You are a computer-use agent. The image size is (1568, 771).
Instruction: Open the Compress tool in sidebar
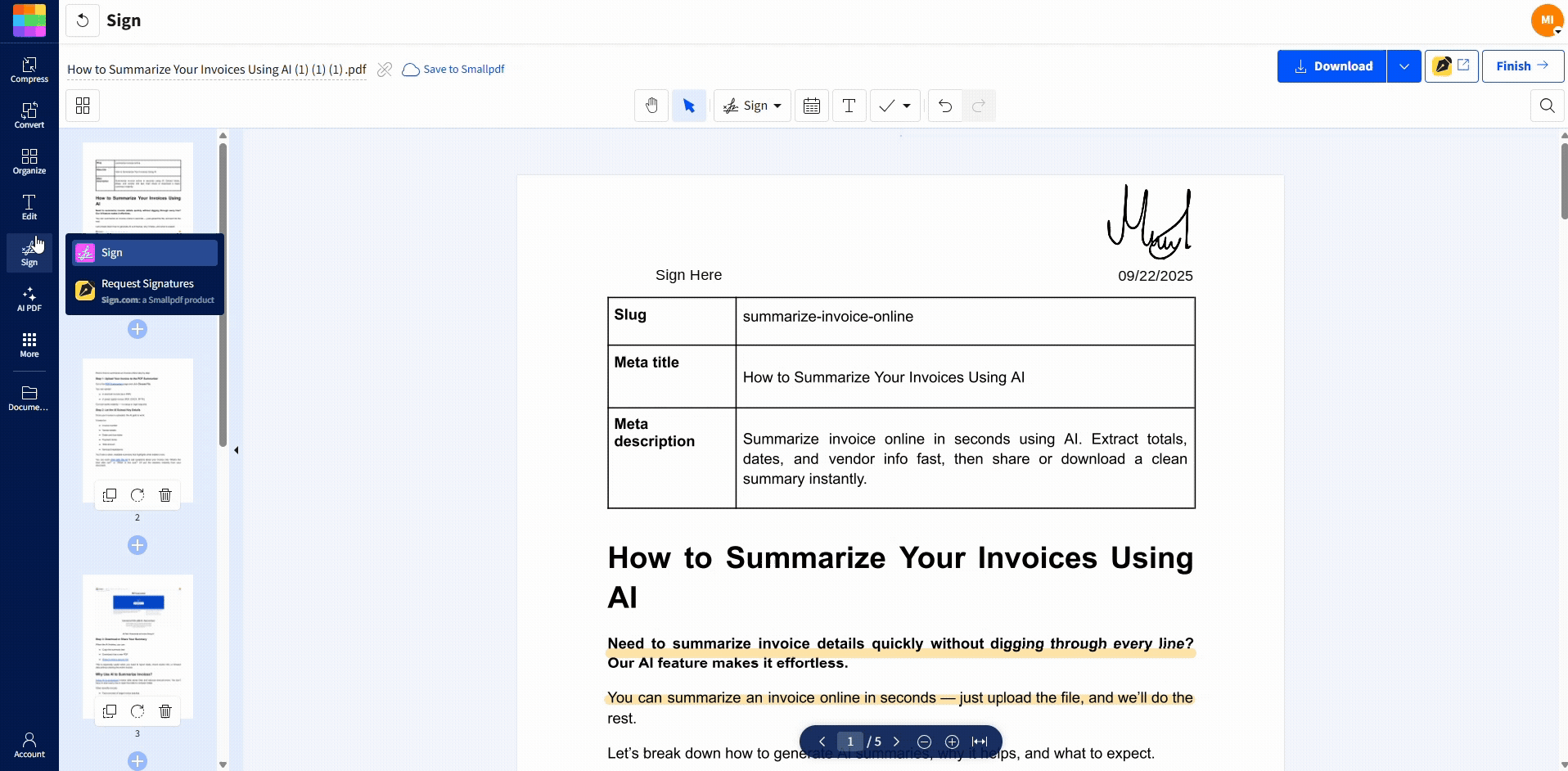tap(29, 70)
